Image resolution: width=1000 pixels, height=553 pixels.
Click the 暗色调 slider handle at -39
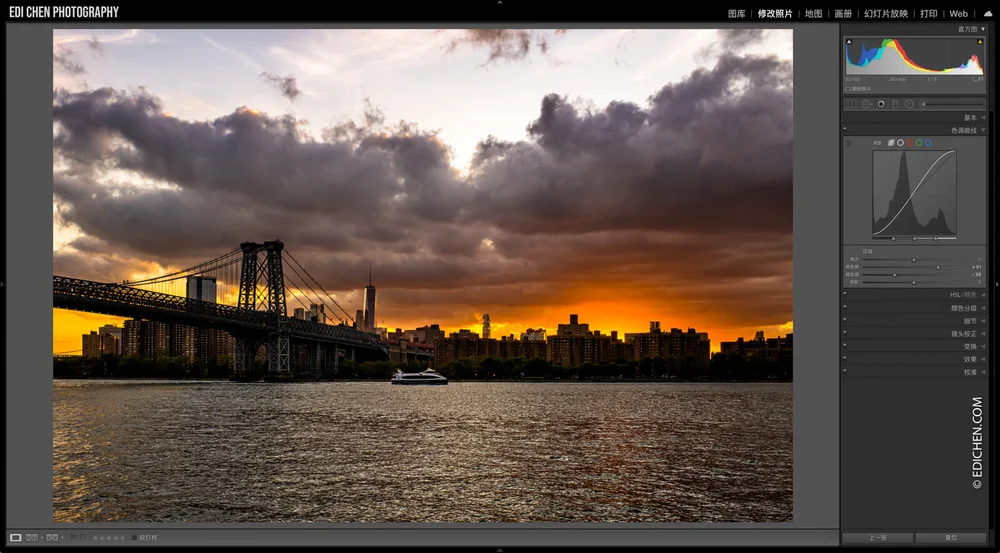click(895, 275)
